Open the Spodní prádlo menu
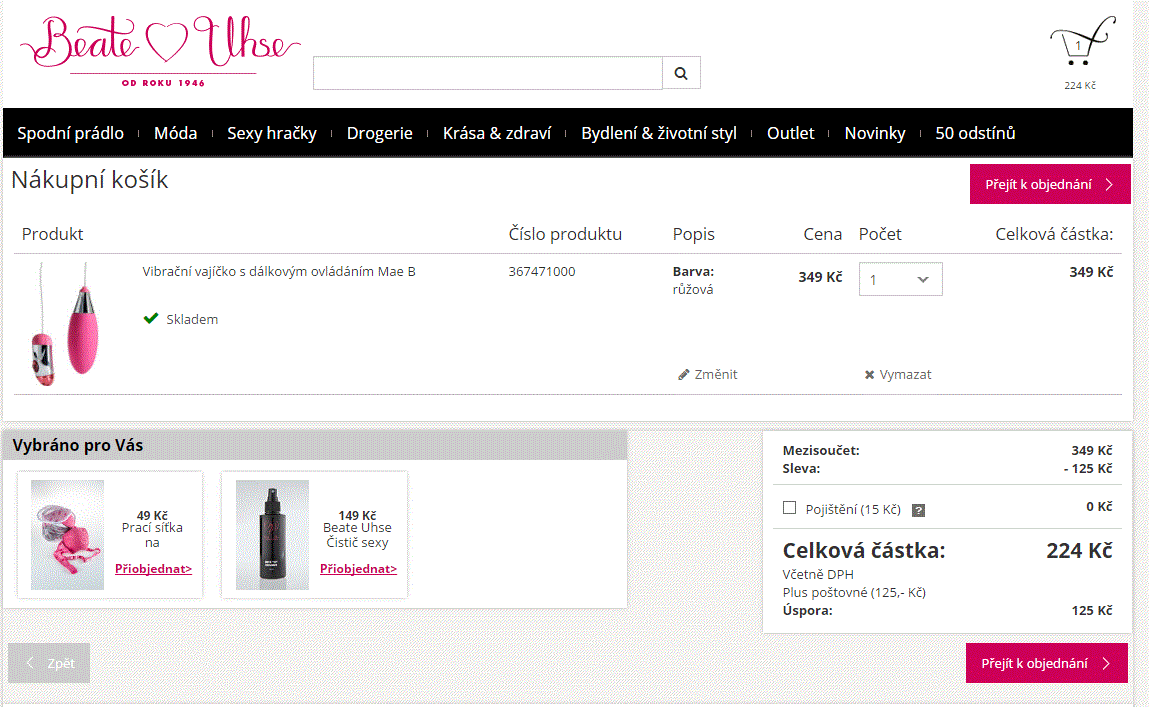The image size is (1149, 707). pyautogui.click(x=70, y=133)
